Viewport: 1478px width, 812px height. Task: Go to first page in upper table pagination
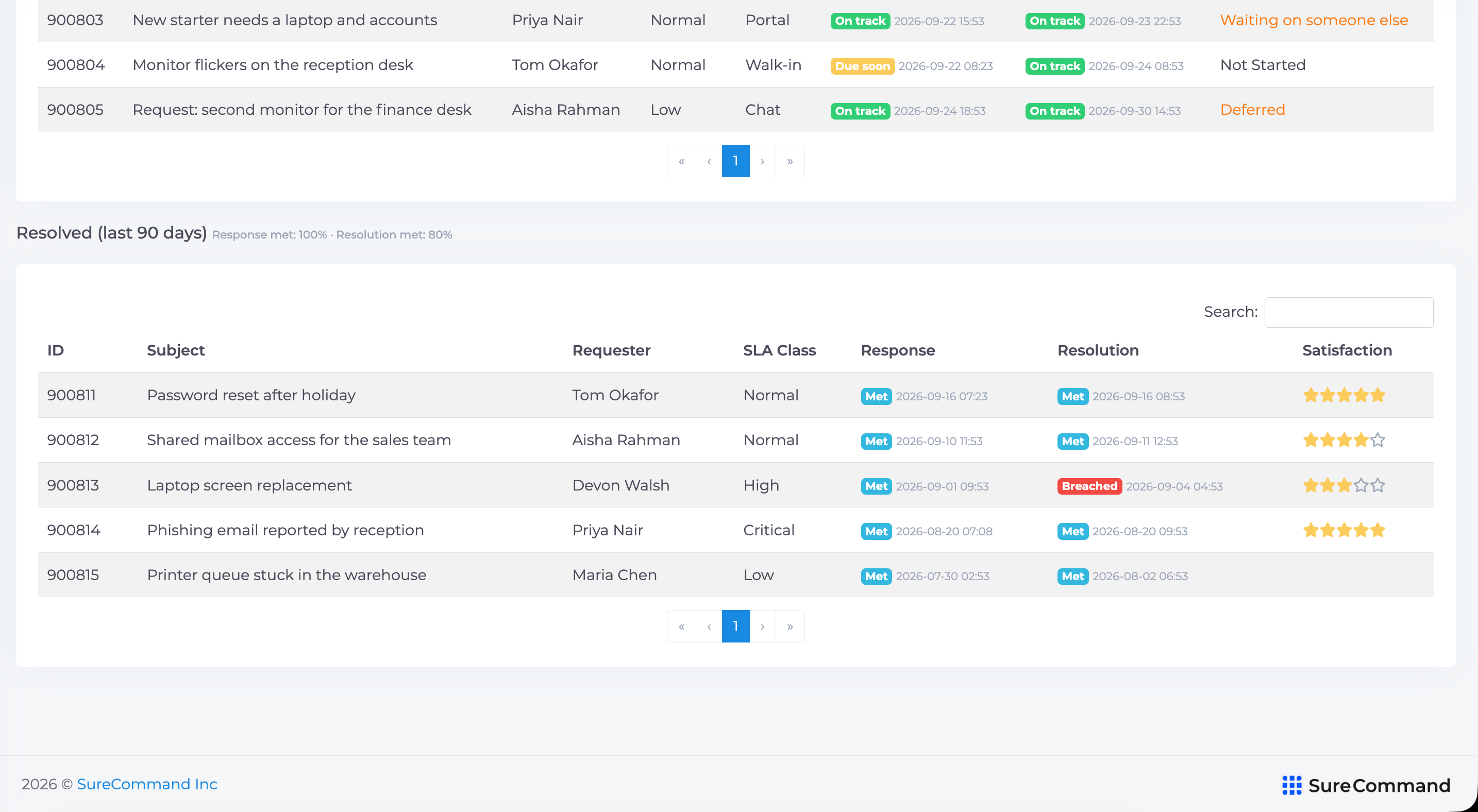click(x=682, y=161)
